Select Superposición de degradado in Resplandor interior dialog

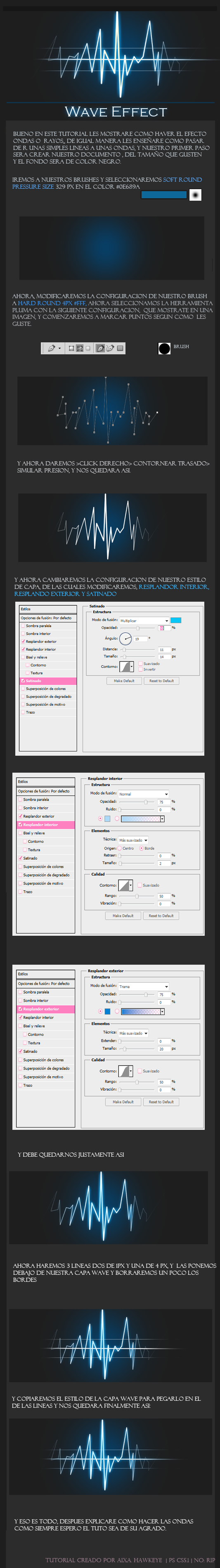[45, 875]
